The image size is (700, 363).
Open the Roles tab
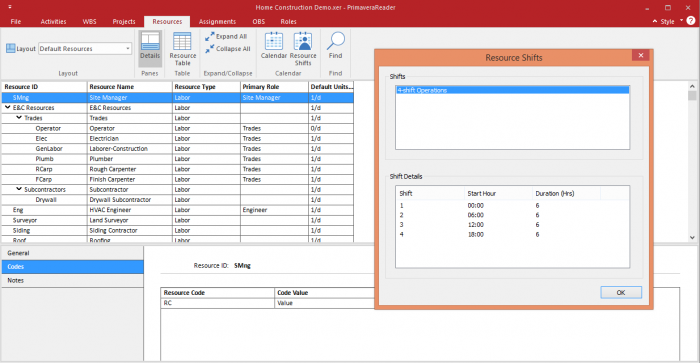[x=288, y=21]
